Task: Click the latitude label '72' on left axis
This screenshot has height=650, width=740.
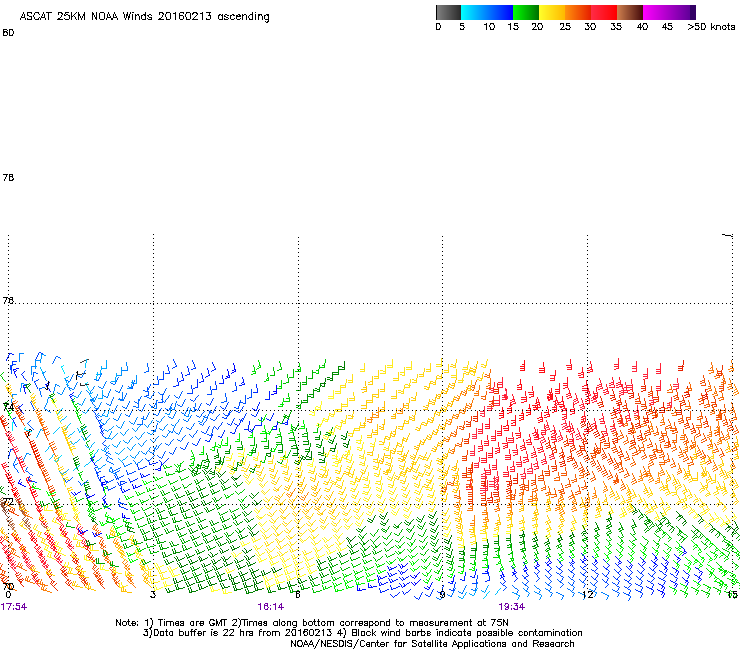Action: (8, 501)
